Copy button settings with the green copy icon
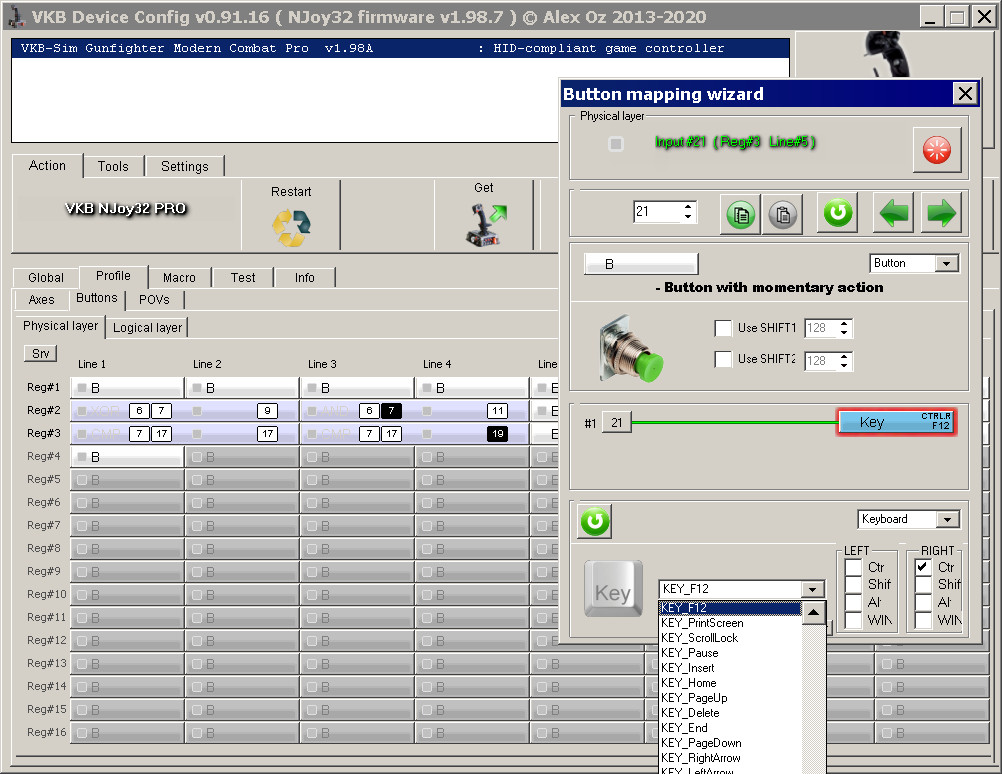Viewport: 1002px width, 774px height. [741, 214]
